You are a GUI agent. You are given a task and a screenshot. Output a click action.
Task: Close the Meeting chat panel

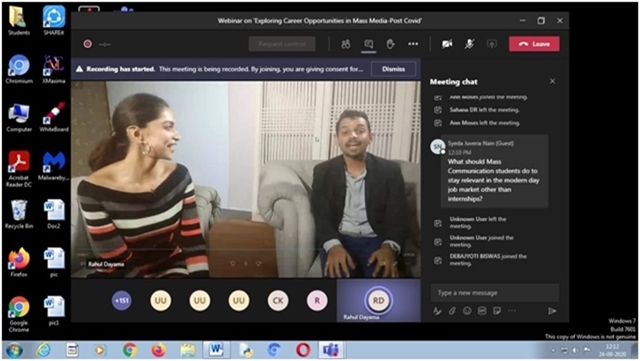pyautogui.click(x=552, y=81)
